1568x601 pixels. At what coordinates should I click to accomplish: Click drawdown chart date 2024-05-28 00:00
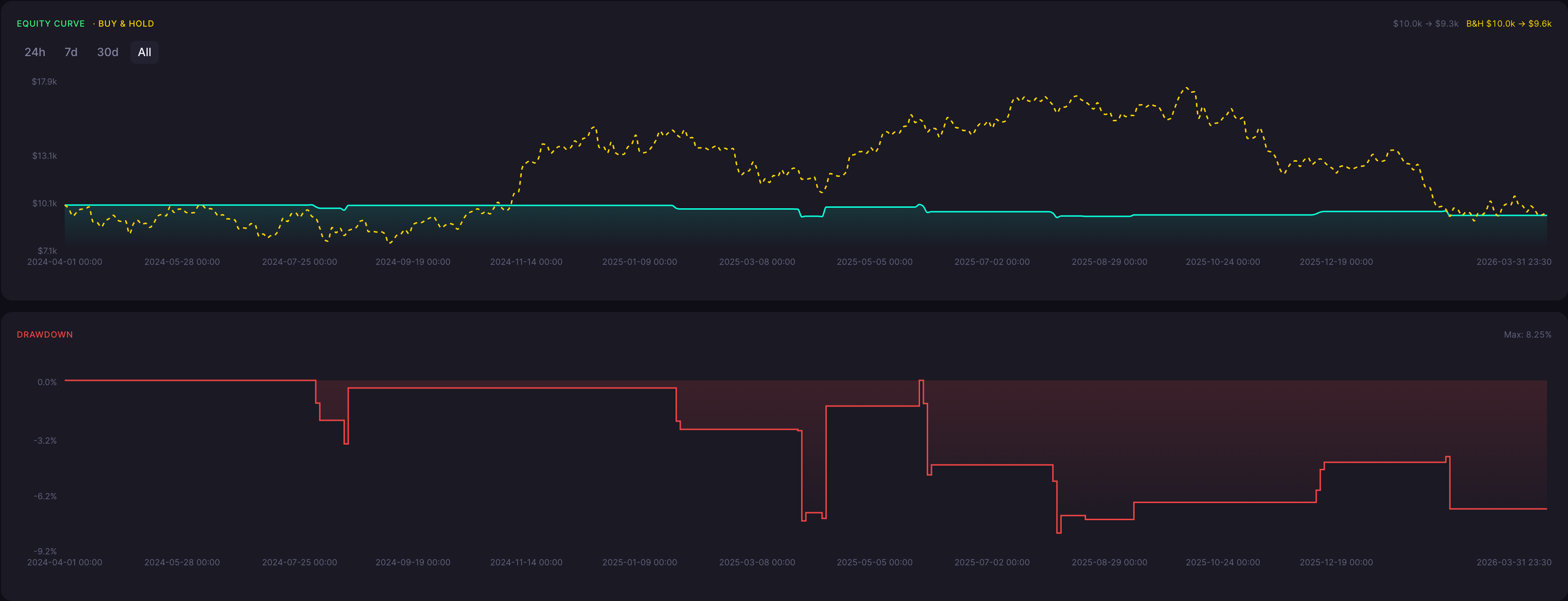pos(182,562)
